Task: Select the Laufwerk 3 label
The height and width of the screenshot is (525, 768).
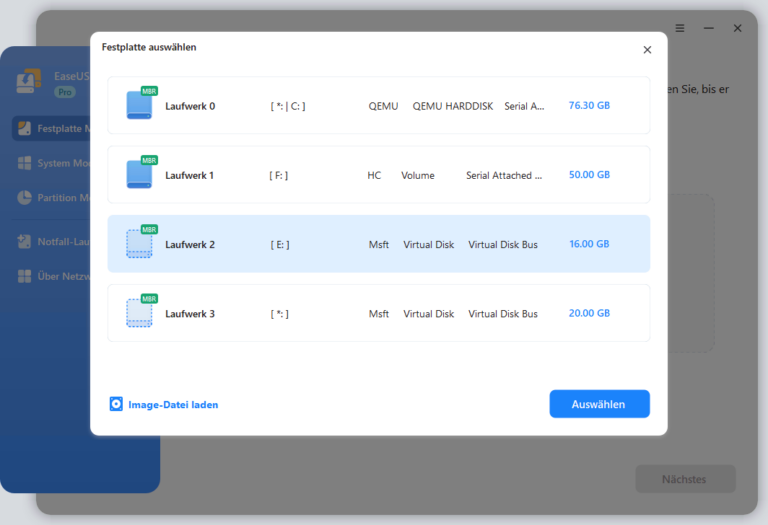Action: click(x=190, y=313)
